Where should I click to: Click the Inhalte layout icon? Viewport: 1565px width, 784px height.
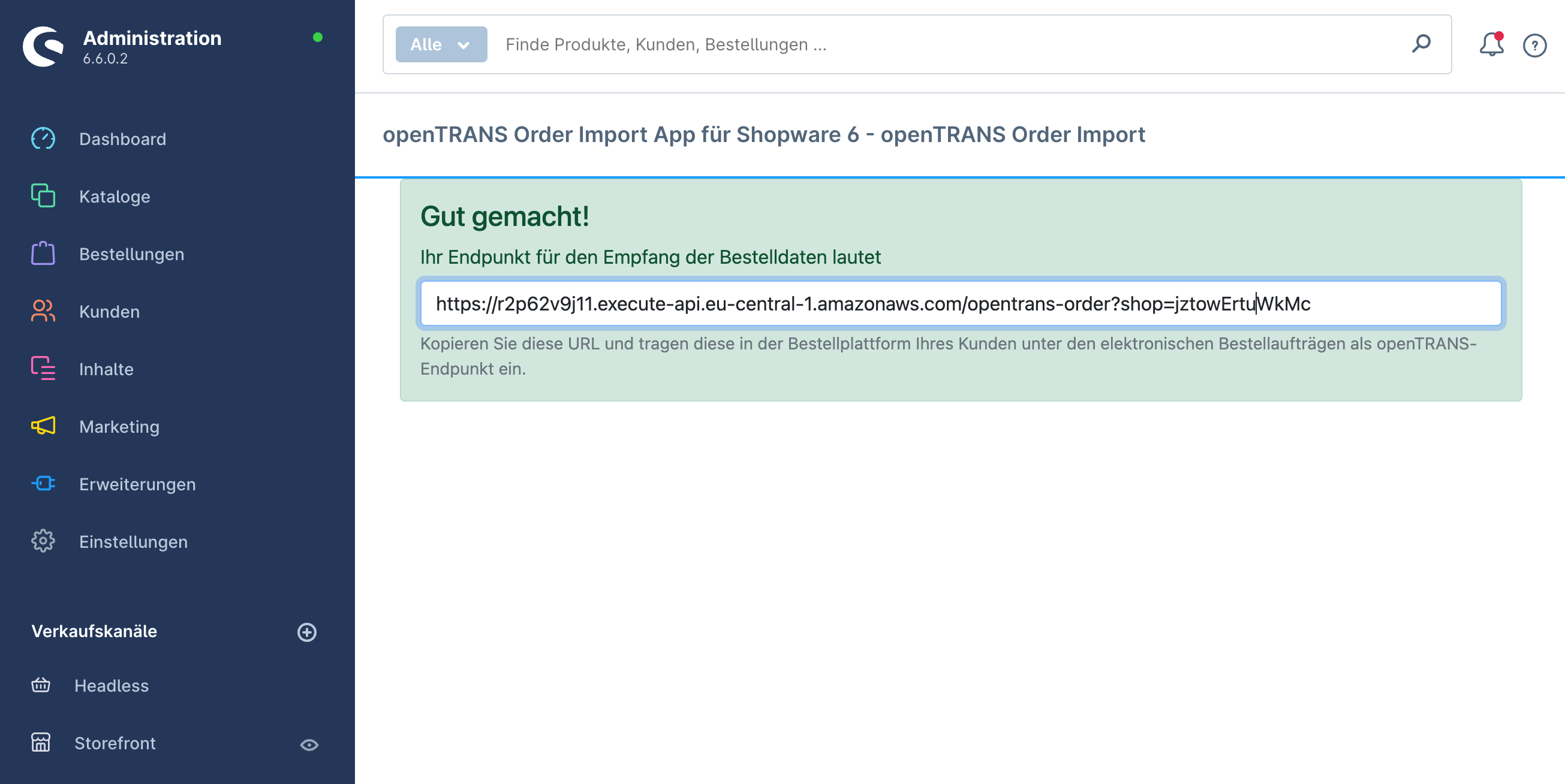[43, 368]
